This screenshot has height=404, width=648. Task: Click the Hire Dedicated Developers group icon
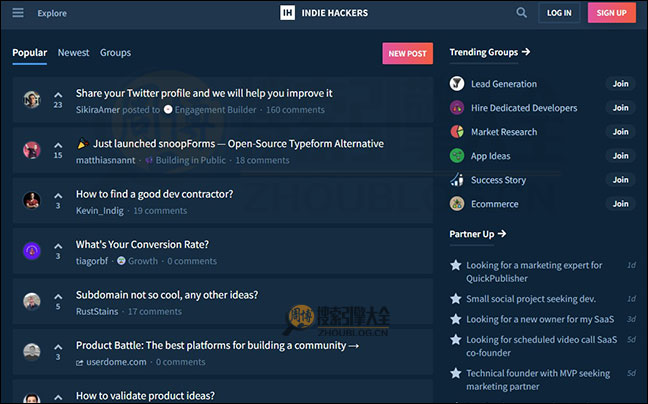tap(457, 108)
